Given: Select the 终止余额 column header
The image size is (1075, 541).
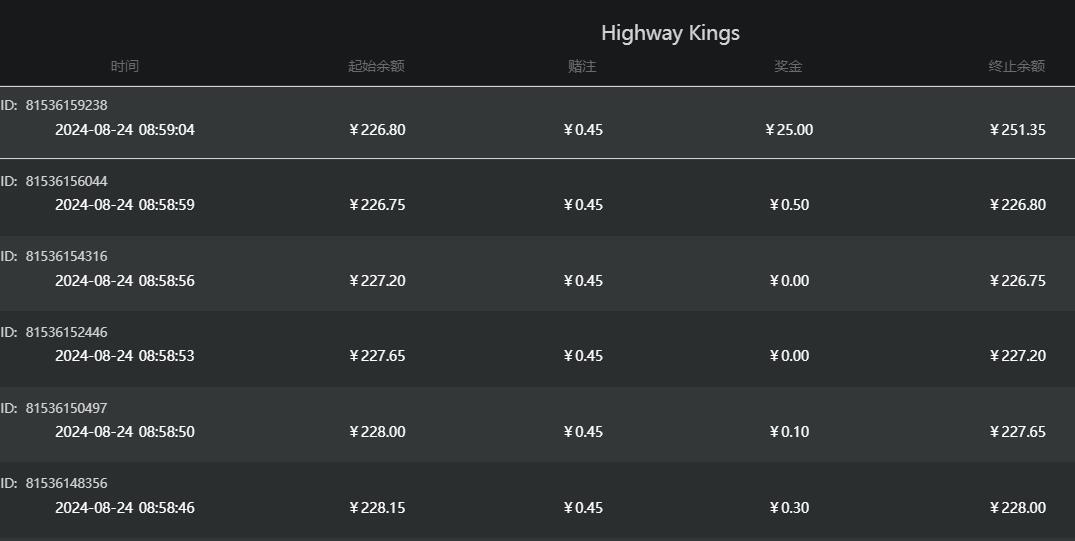Looking at the screenshot, I should [x=1016, y=66].
